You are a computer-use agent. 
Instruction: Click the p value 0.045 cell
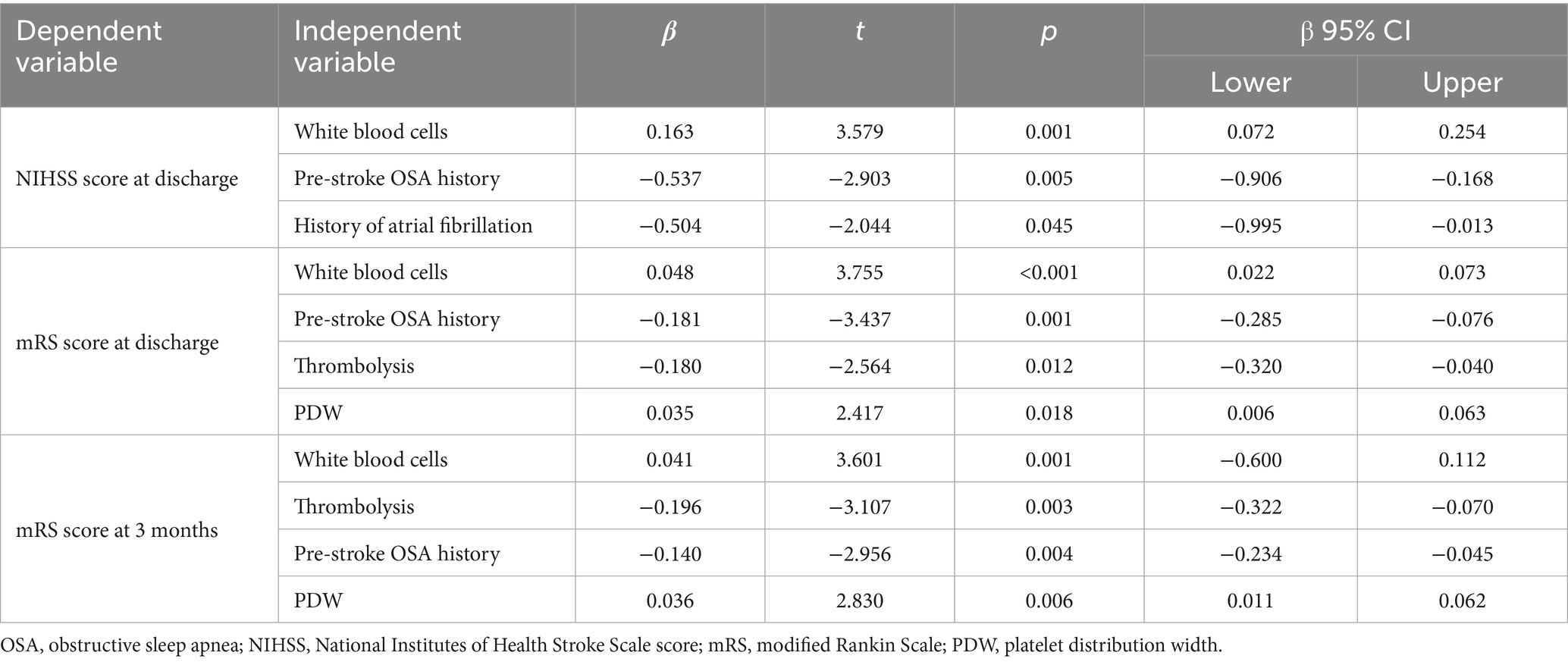(x=1049, y=226)
